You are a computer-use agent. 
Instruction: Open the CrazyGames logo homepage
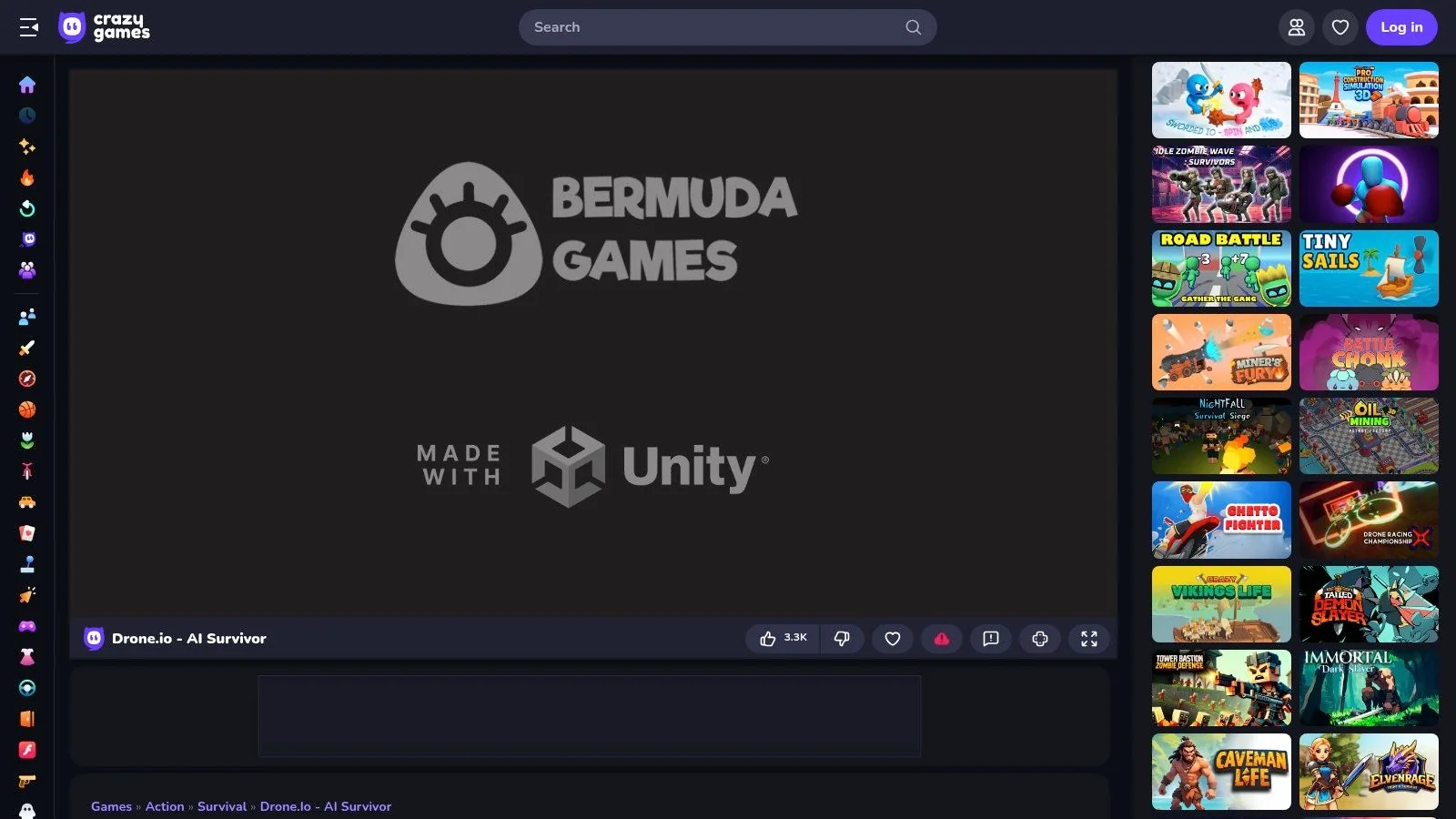(x=105, y=27)
